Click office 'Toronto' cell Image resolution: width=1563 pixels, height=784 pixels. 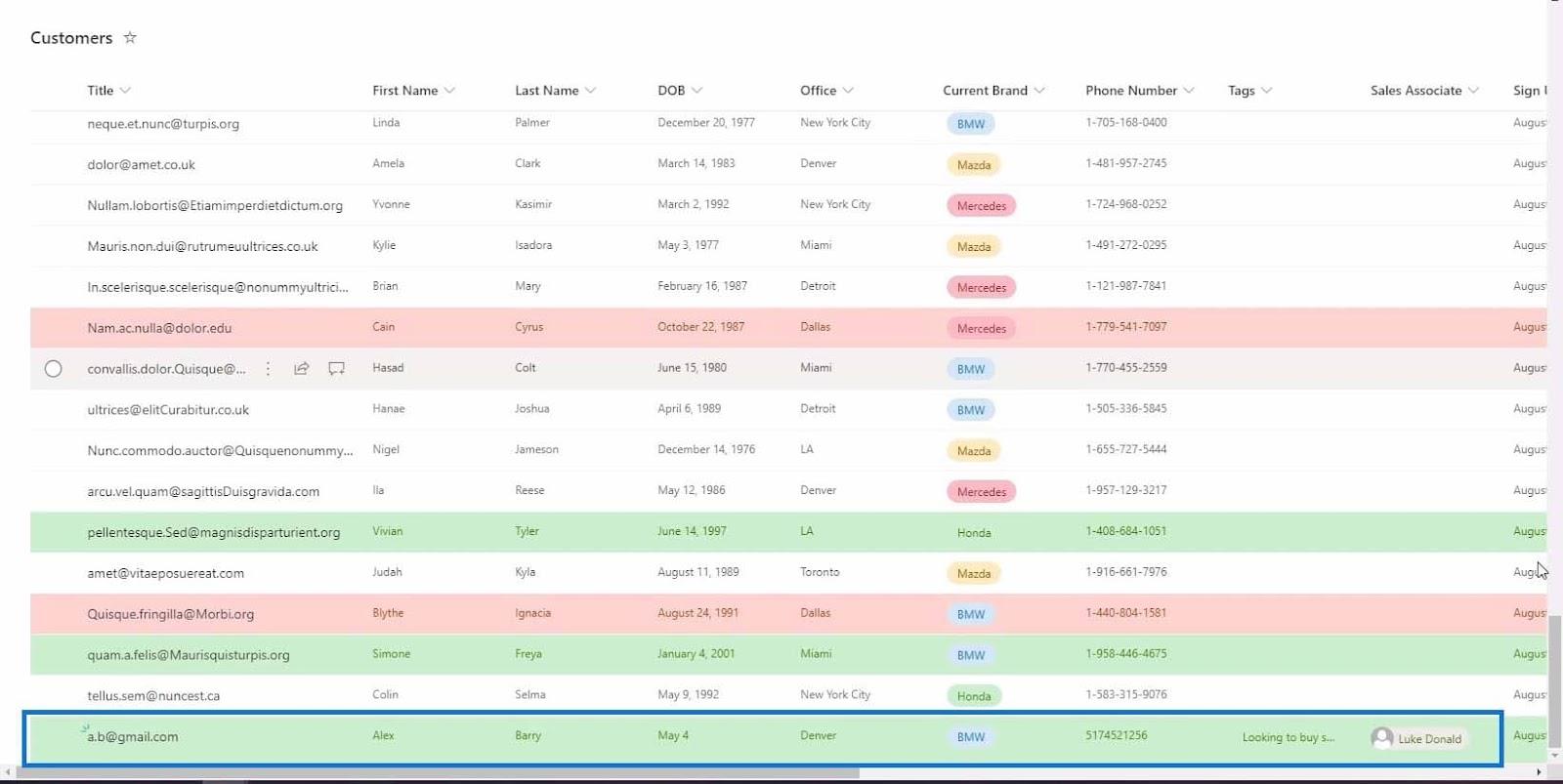[x=820, y=572]
